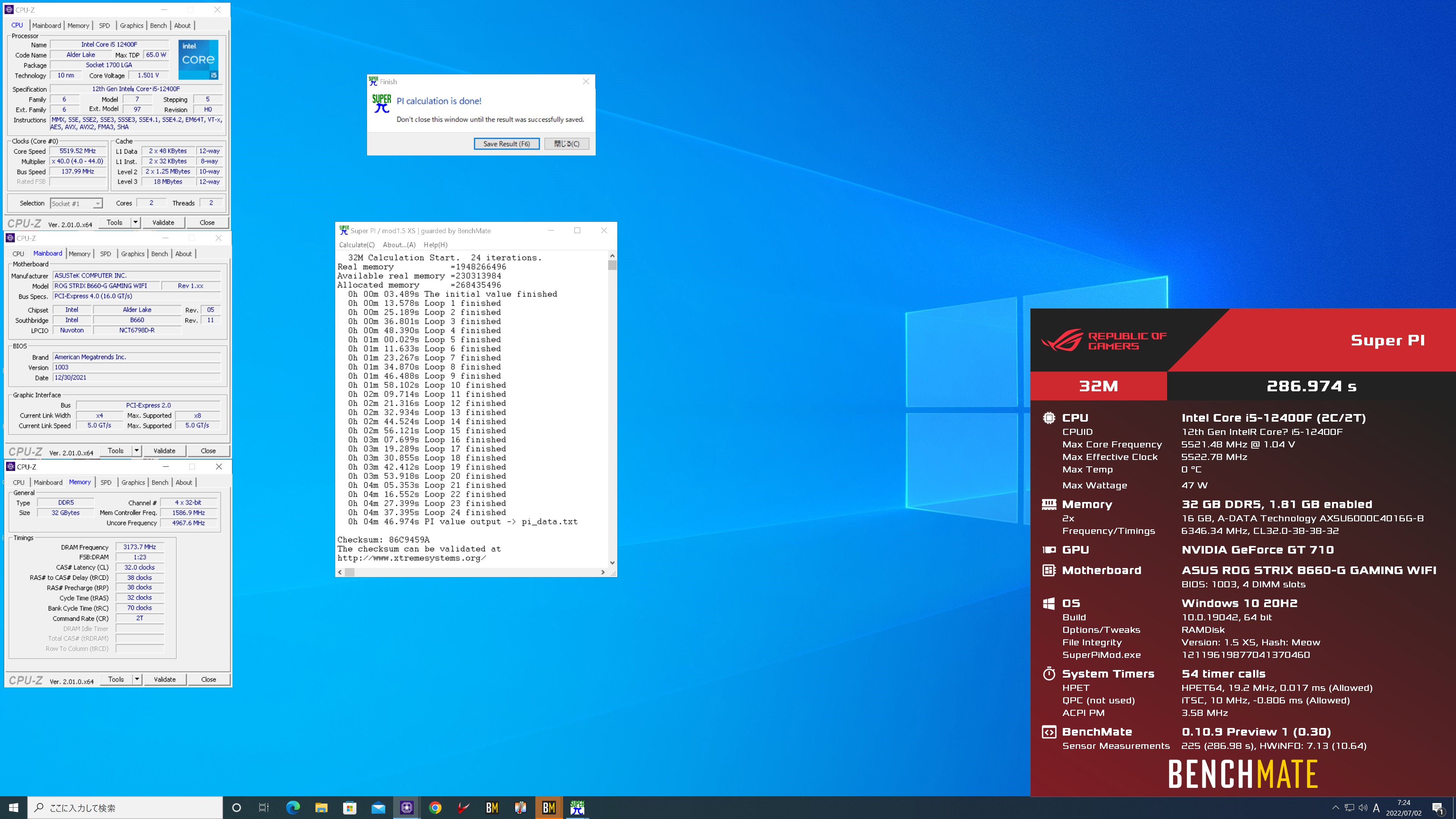This screenshot has height=819, width=1456.
Task: Open About tab in bottom CPU-Z window
Action: [184, 482]
